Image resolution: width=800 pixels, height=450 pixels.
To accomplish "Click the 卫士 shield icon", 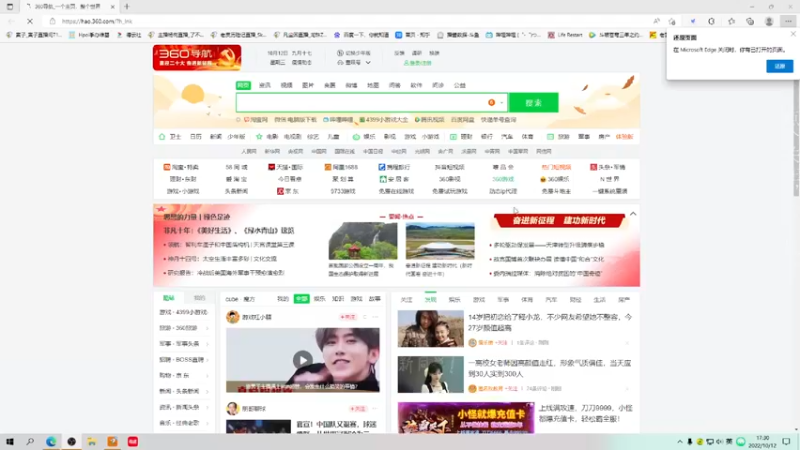I will [x=162, y=137].
